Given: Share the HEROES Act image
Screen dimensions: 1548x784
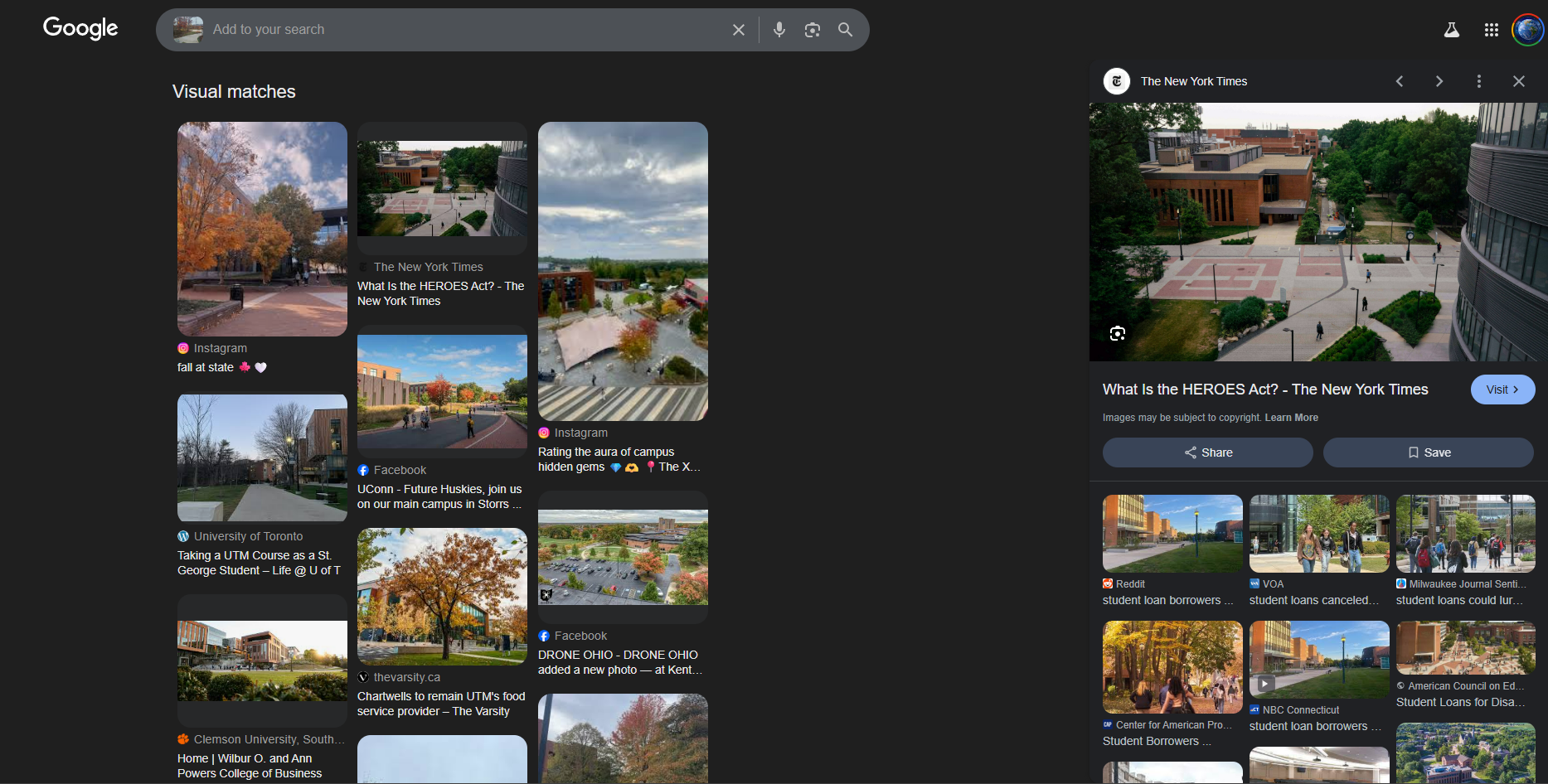Looking at the screenshot, I should [x=1207, y=452].
